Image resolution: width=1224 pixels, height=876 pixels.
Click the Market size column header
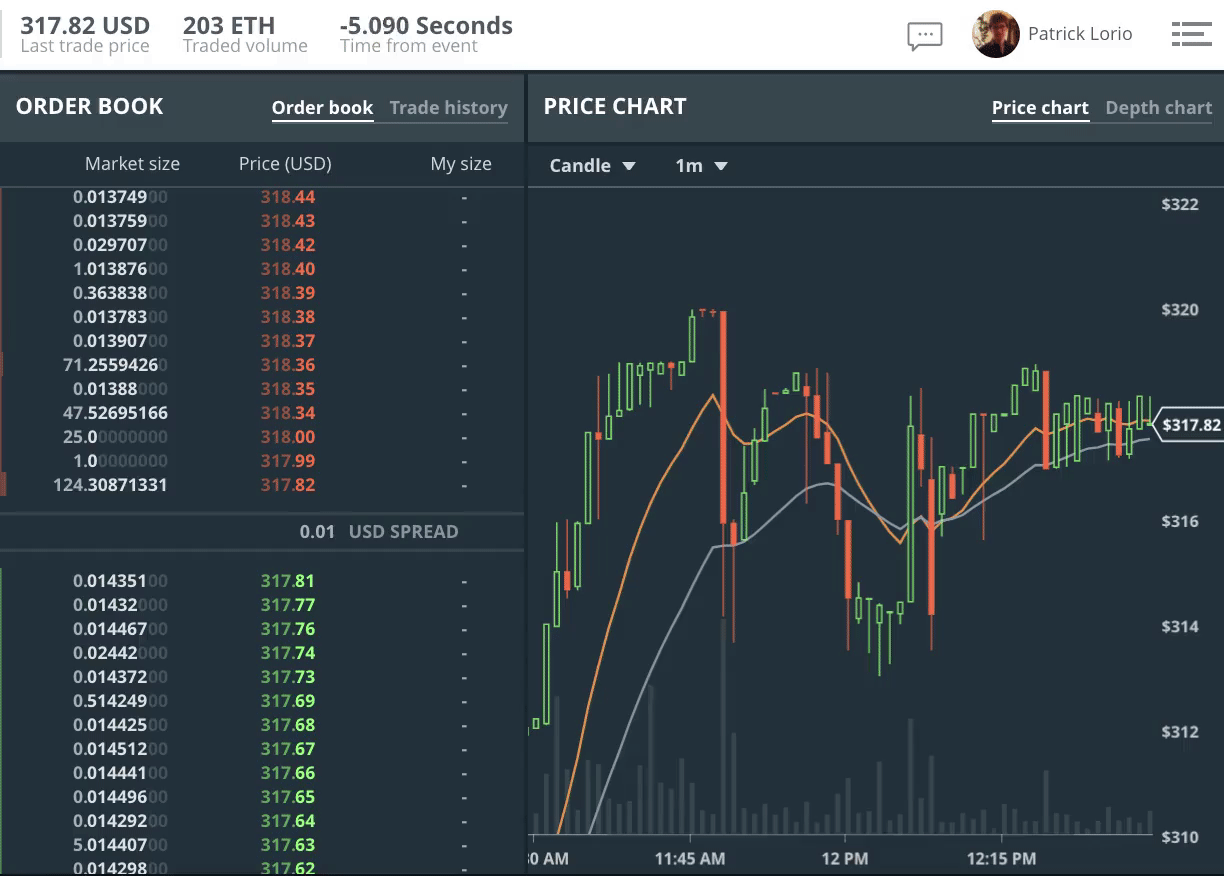[x=132, y=164]
